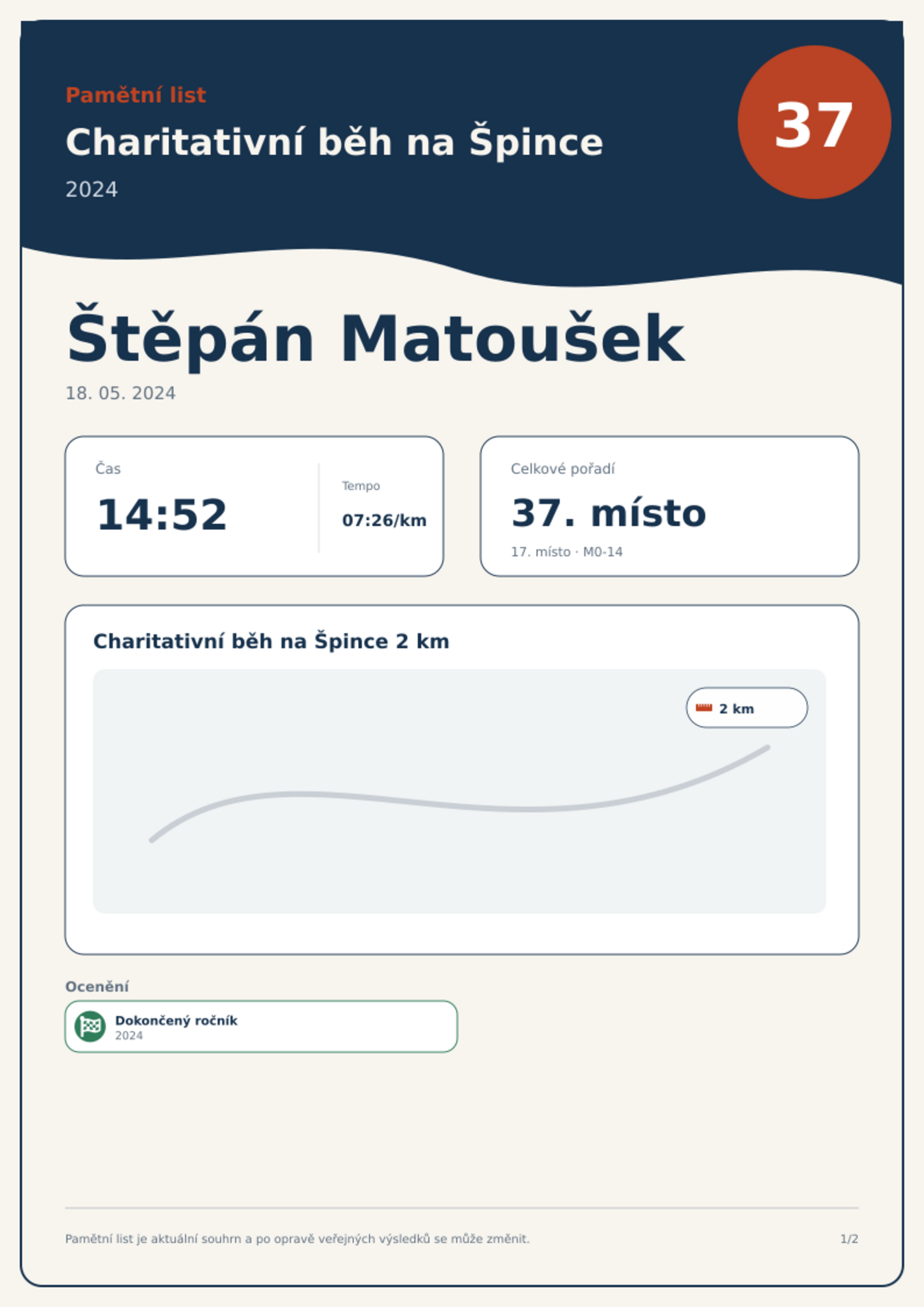Viewport: 924px width, 1307px height.
Task: Click the year 2024 under the title
Action: pyautogui.click(x=91, y=190)
